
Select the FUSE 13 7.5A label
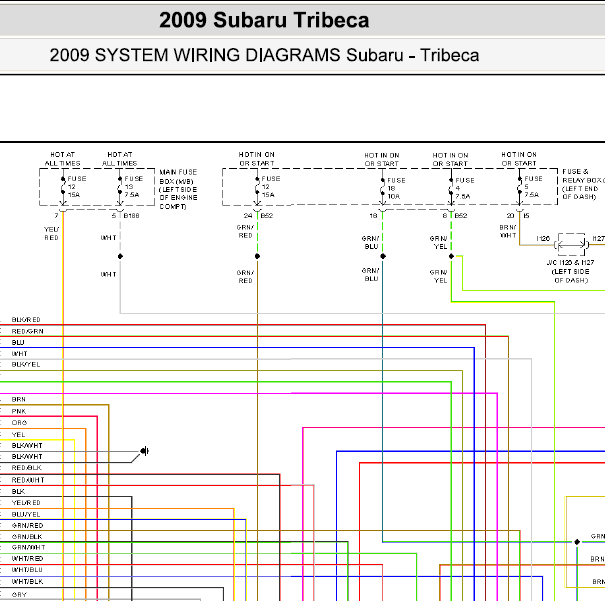coord(134,187)
